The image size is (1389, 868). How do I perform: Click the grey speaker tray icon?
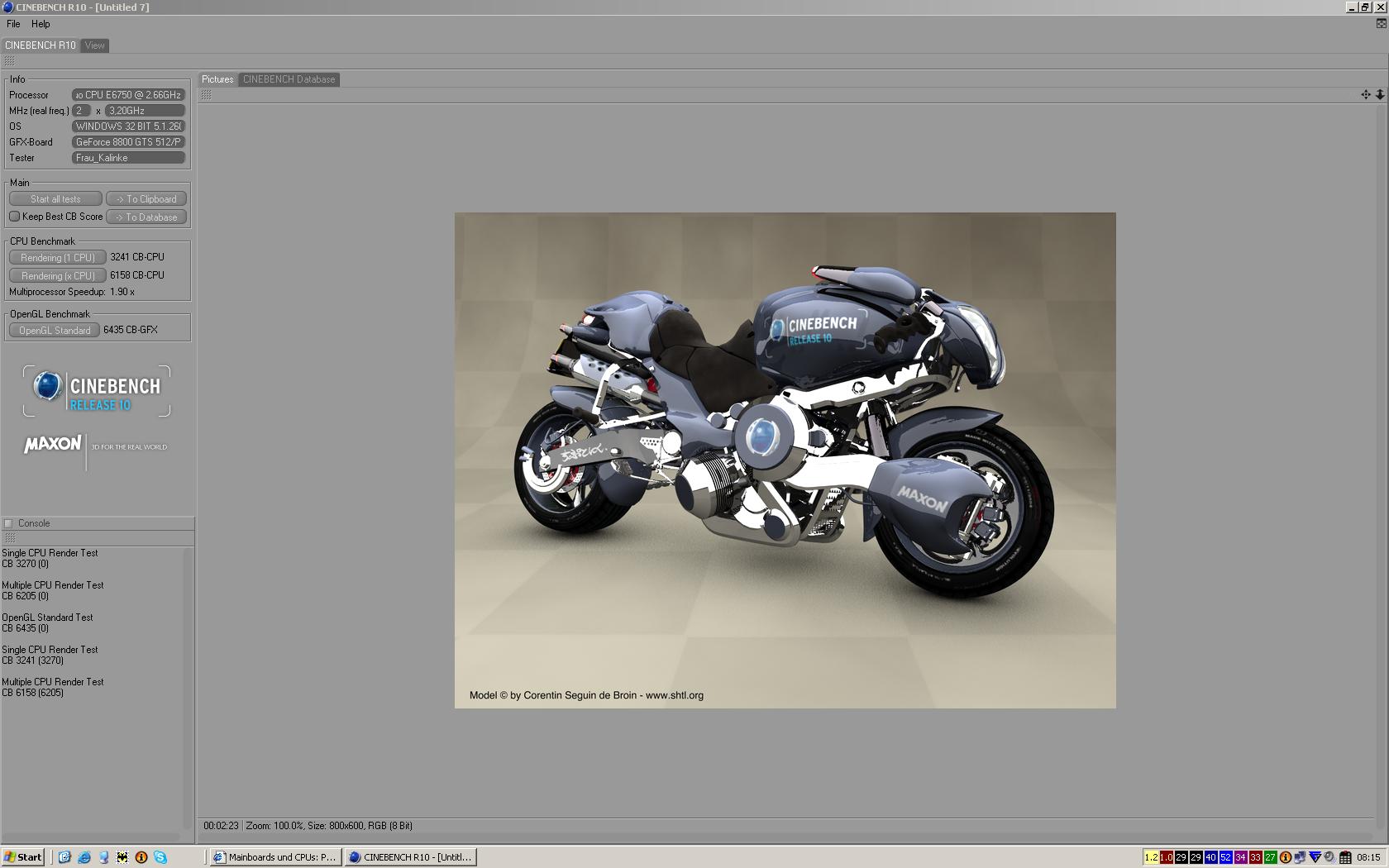[x=1329, y=857]
